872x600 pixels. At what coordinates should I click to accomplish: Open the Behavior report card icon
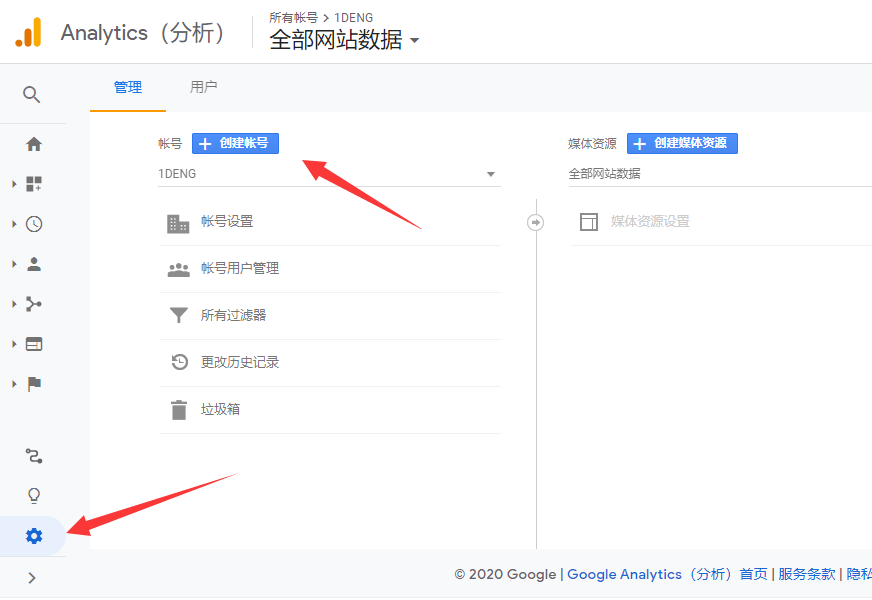pyautogui.click(x=33, y=343)
